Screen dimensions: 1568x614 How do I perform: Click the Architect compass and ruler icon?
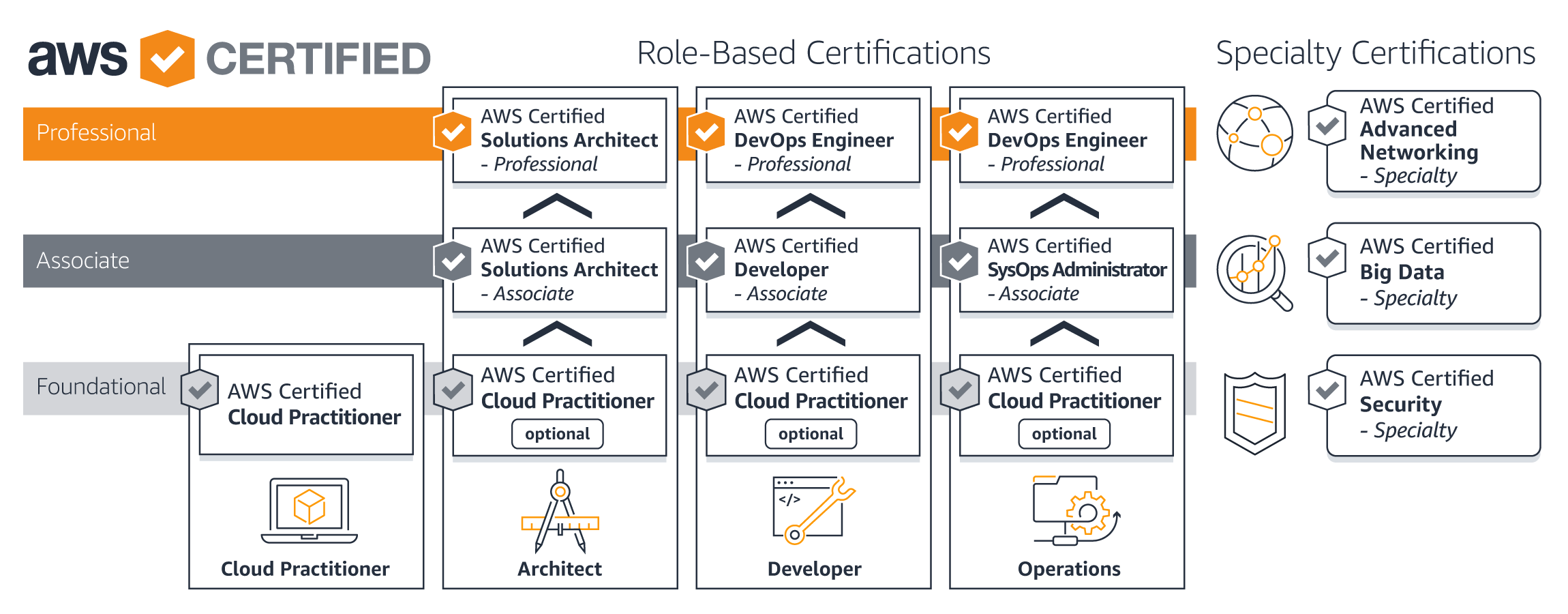pos(560,511)
